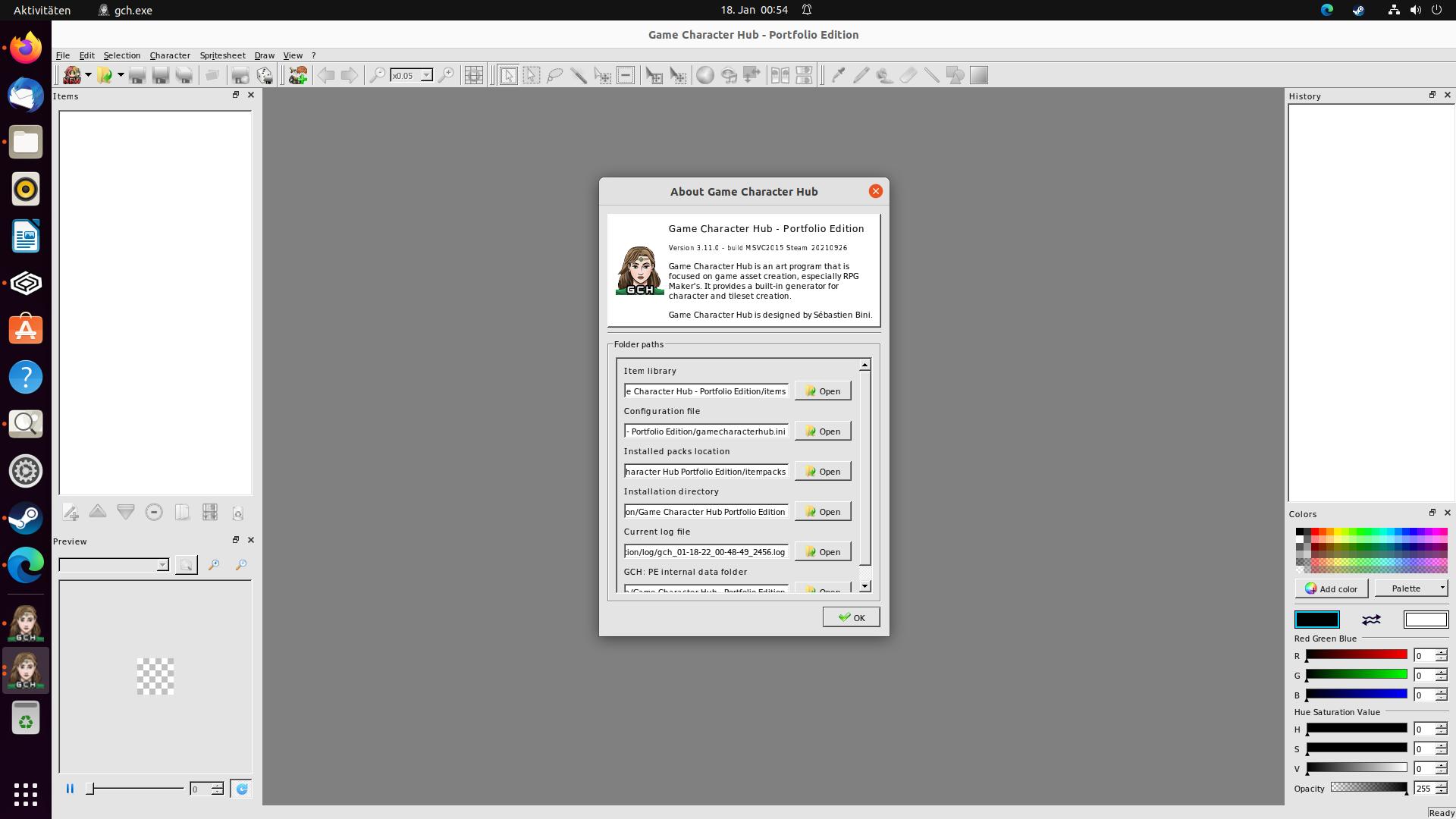
Task: Select the Random dice generator icon
Action: 264,75
